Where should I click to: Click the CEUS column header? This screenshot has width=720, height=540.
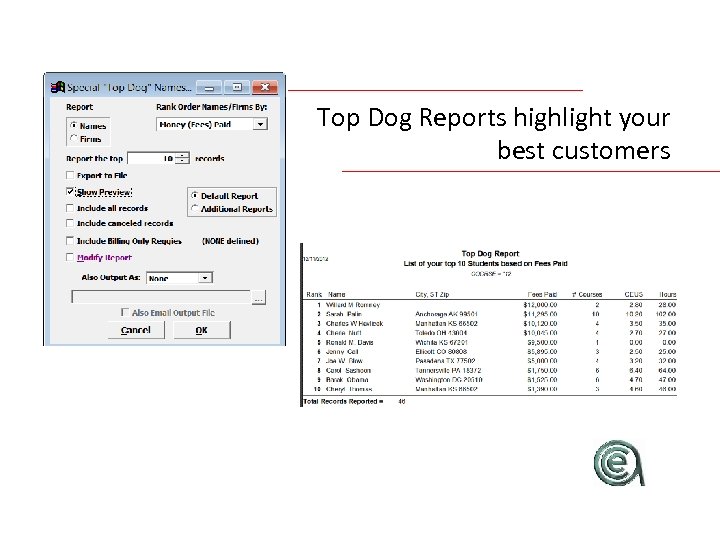[x=634, y=294]
